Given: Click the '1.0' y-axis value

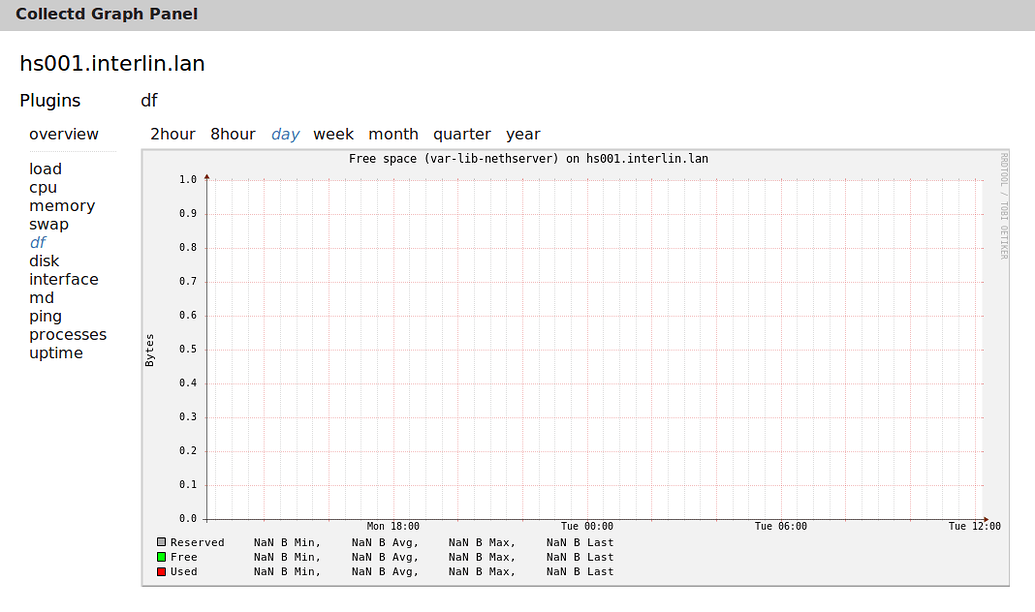Looking at the screenshot, I should [188, 180].
